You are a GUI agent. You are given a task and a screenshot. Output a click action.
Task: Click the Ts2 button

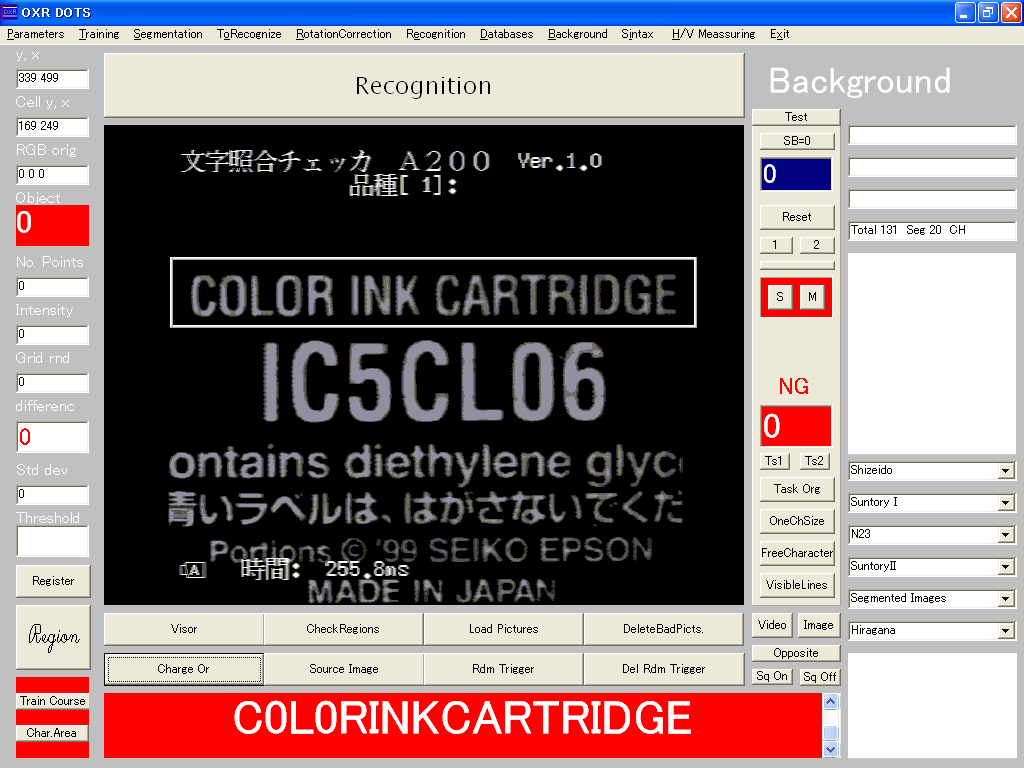[815, 461]
